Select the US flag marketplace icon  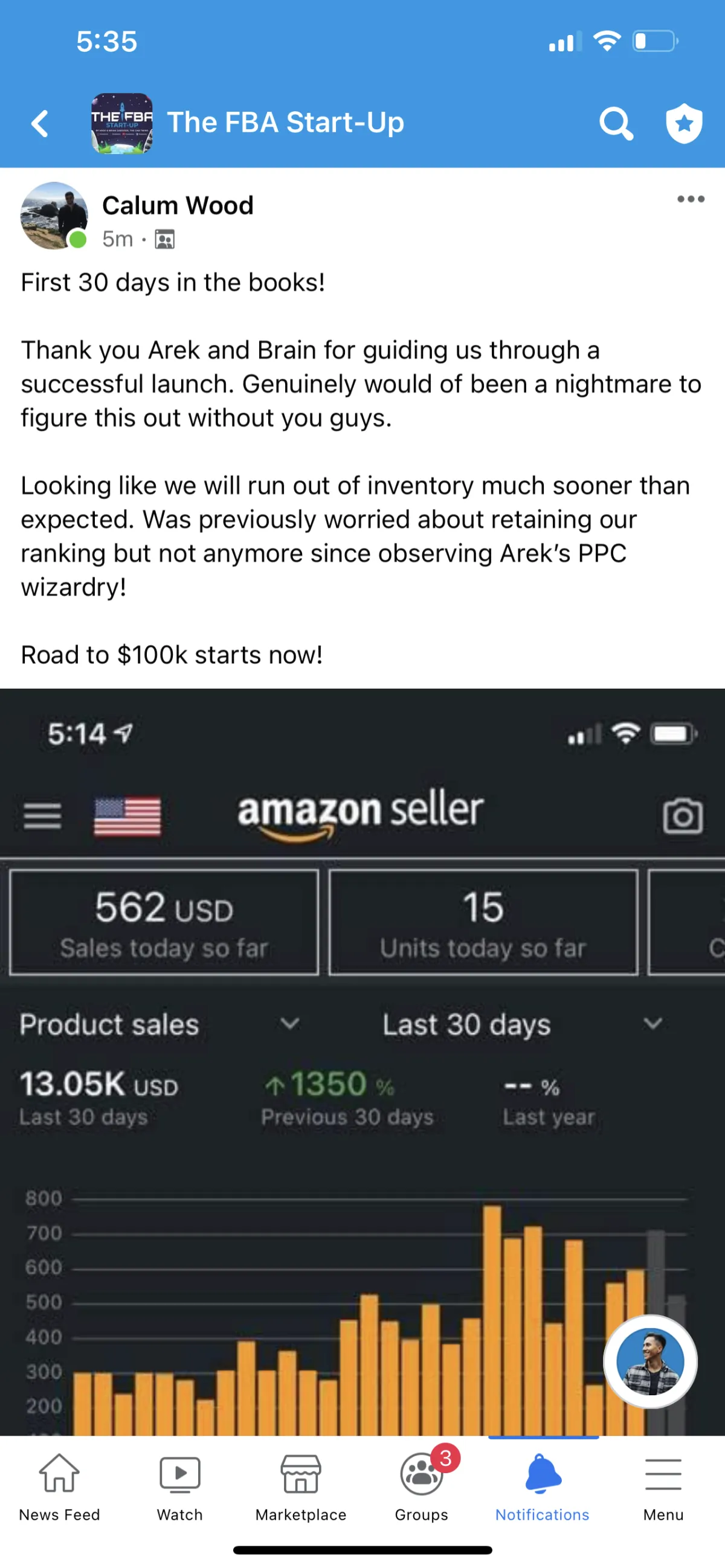(x=128, y=816)
